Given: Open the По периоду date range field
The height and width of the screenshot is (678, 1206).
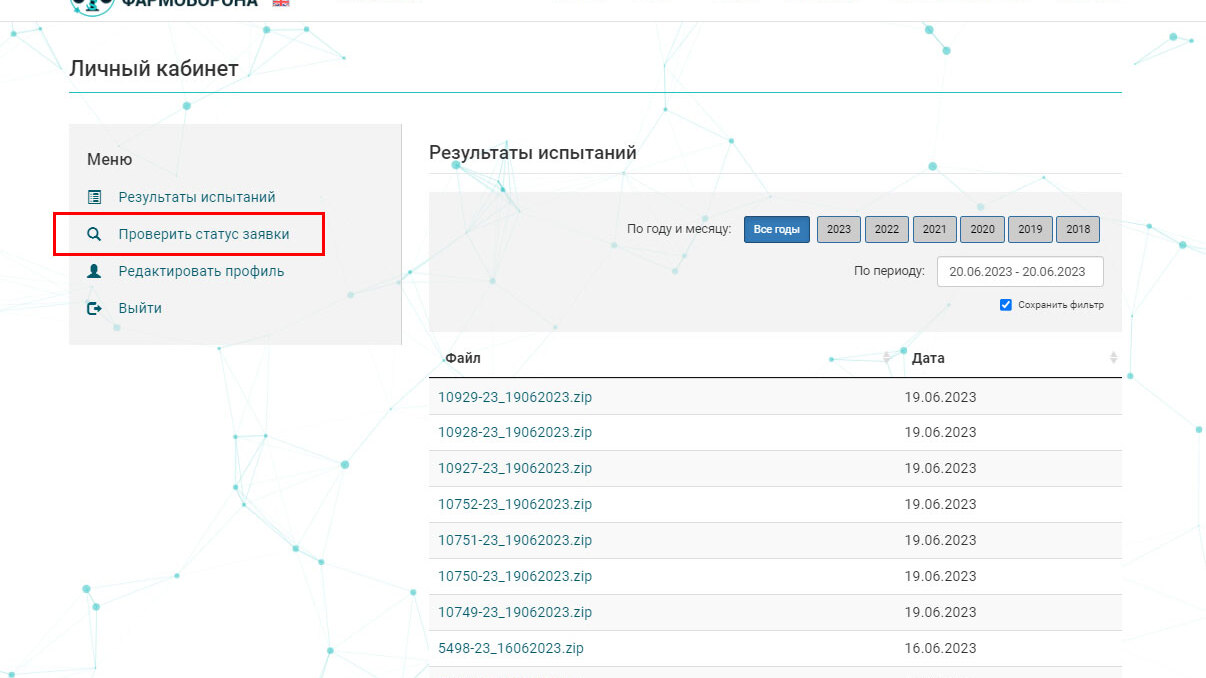Looking at the screenshot, I should (x=1020, y=271).
